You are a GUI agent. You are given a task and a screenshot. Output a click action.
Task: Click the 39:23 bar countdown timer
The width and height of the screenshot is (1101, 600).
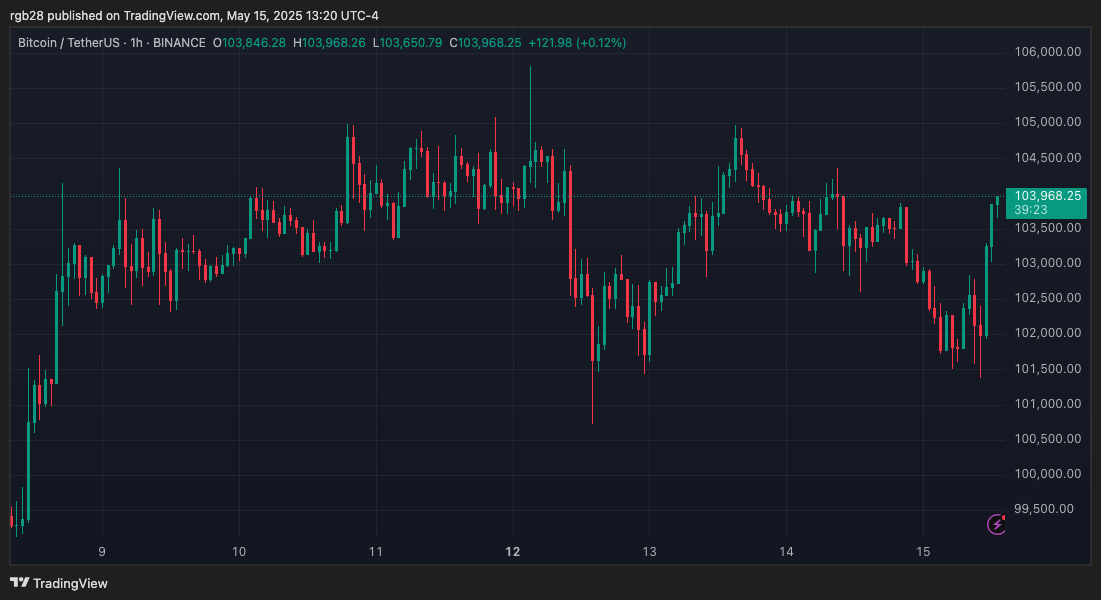(x=1030, y=211)
